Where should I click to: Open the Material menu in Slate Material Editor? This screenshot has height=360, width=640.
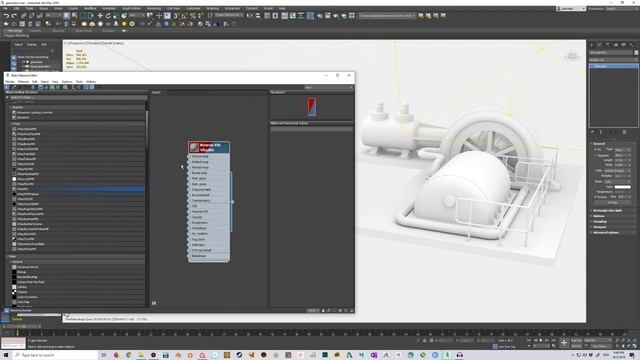coord(23,82)
